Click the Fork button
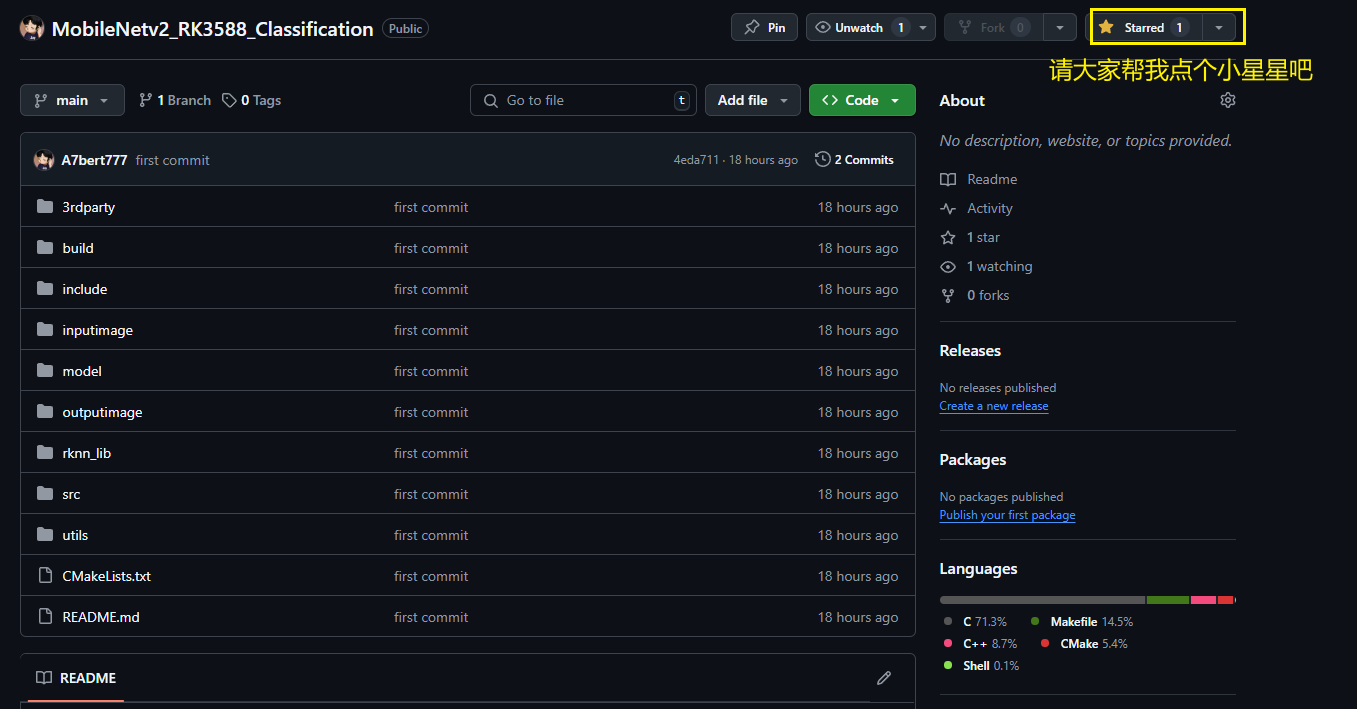Image resolution: width=1357 pixels, height=709 pixels. click(994, 28)
